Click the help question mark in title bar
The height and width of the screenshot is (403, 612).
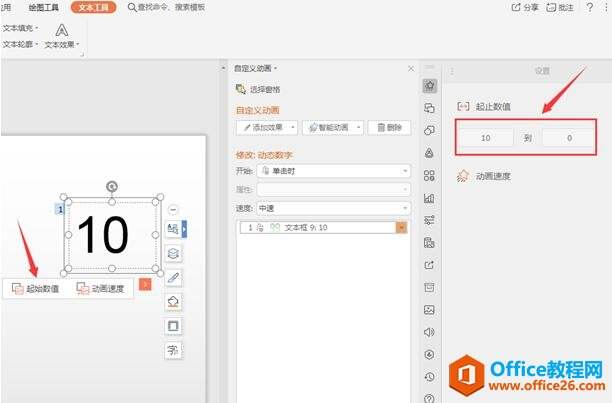tap(590, 7)
